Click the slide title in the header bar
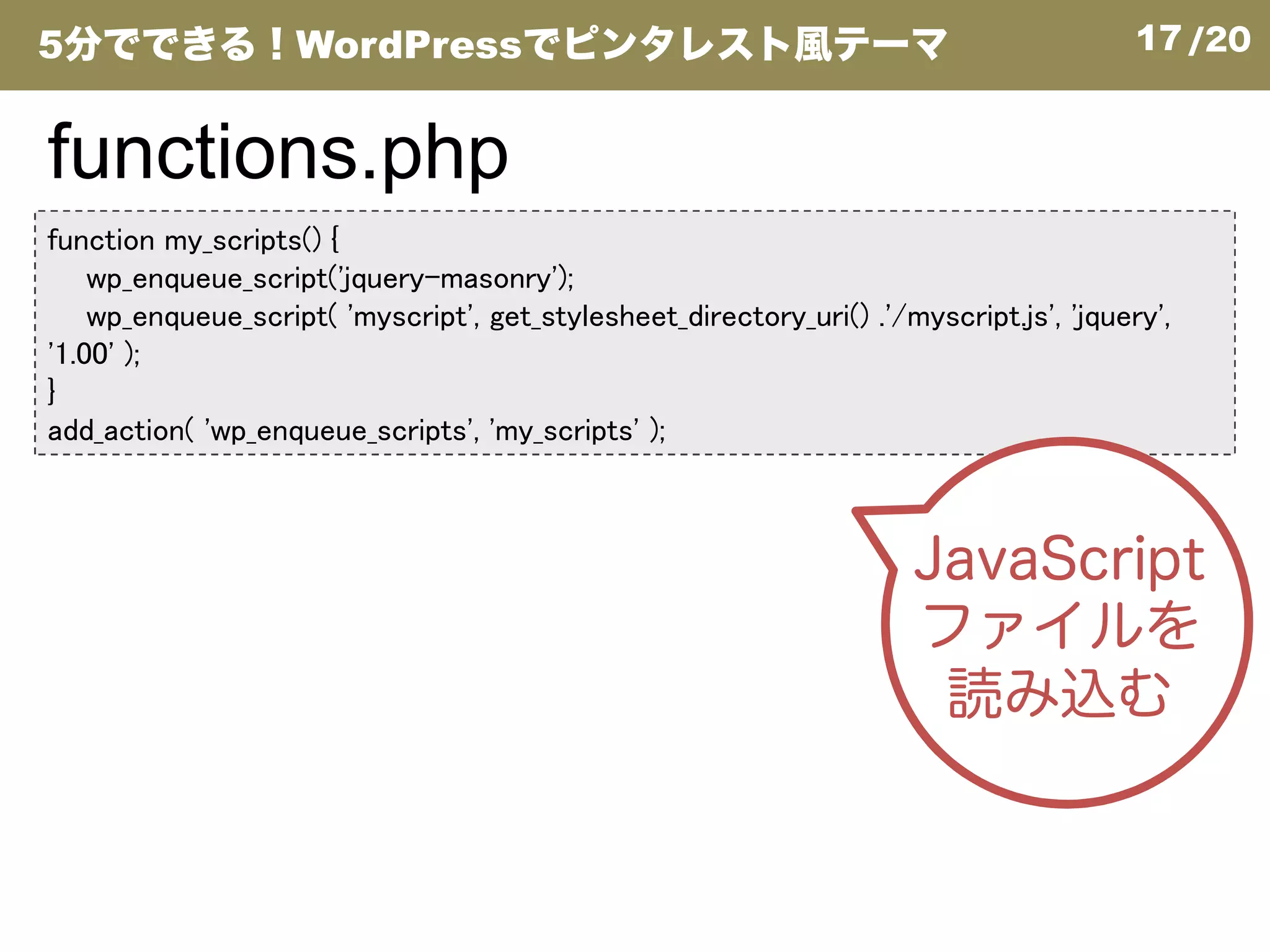This screenshot has height=952, width=1270. [x=492, y=45]
